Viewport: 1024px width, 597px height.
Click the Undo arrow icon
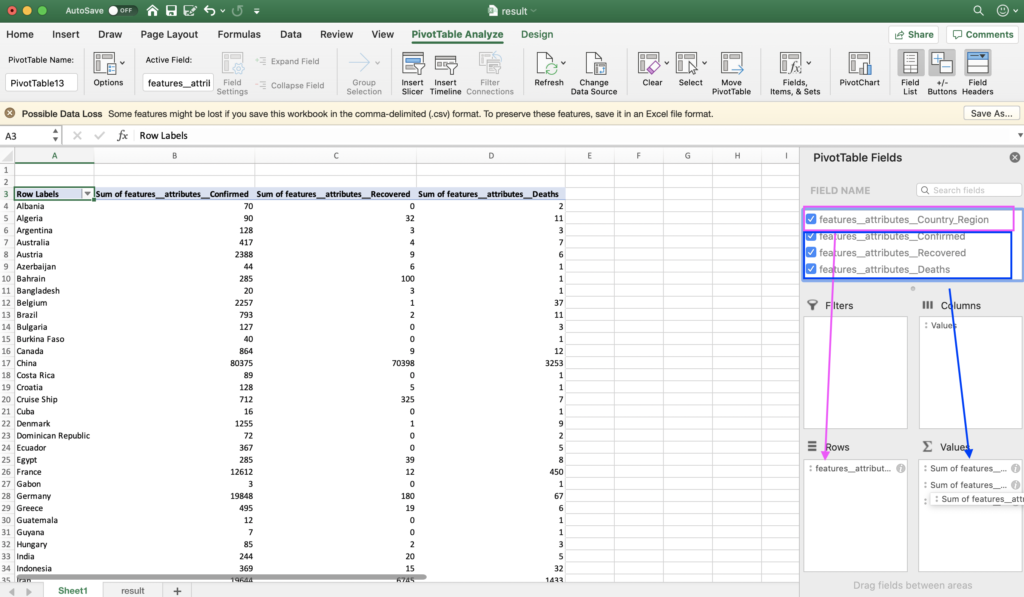tap(210, 10)
